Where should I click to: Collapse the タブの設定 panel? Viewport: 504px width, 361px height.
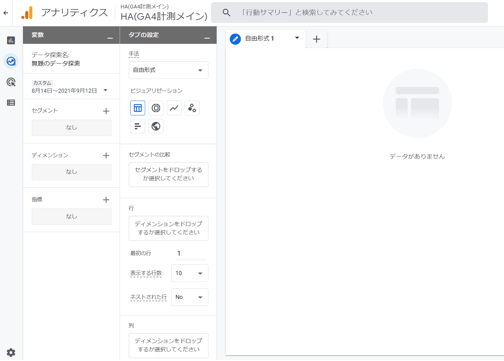click(207, 38)
